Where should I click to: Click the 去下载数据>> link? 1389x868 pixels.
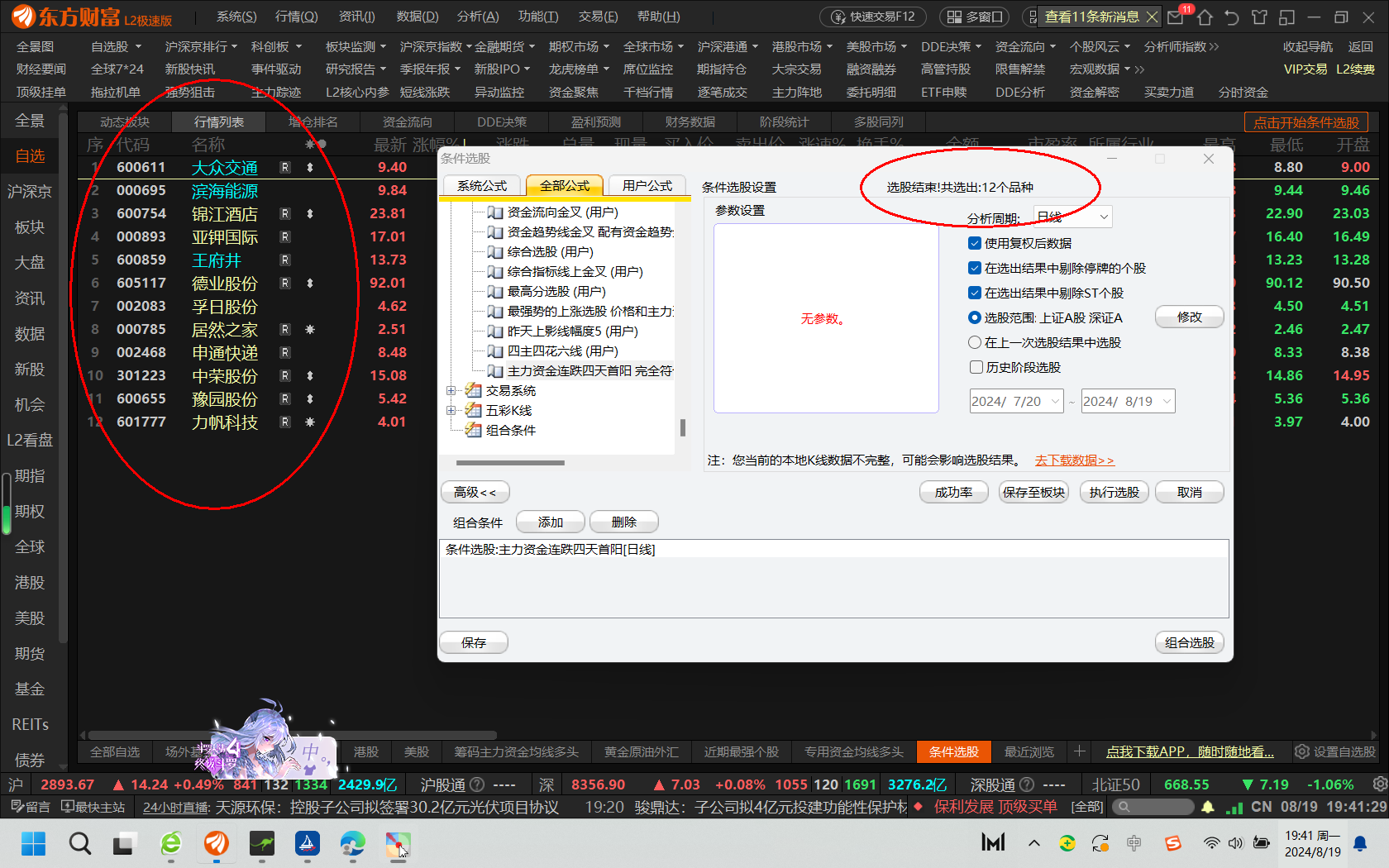pos(1074,460)
